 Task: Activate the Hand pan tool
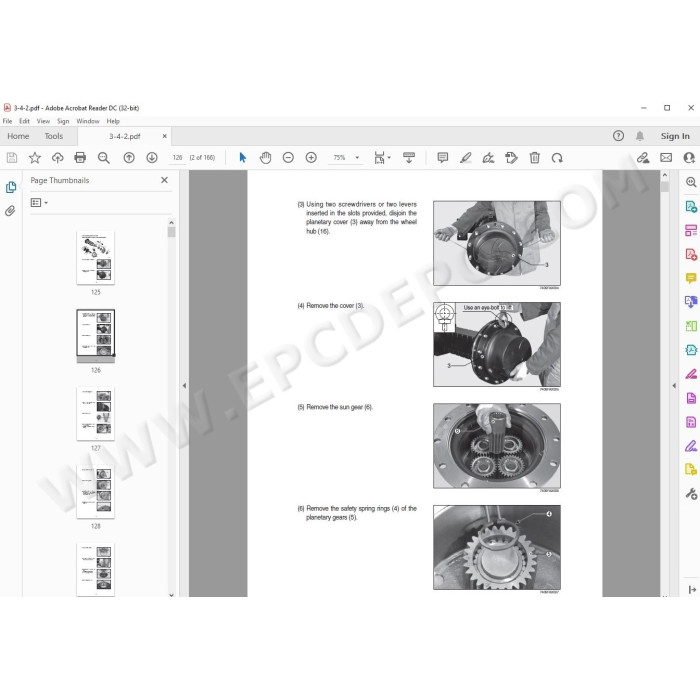(266, 158)
